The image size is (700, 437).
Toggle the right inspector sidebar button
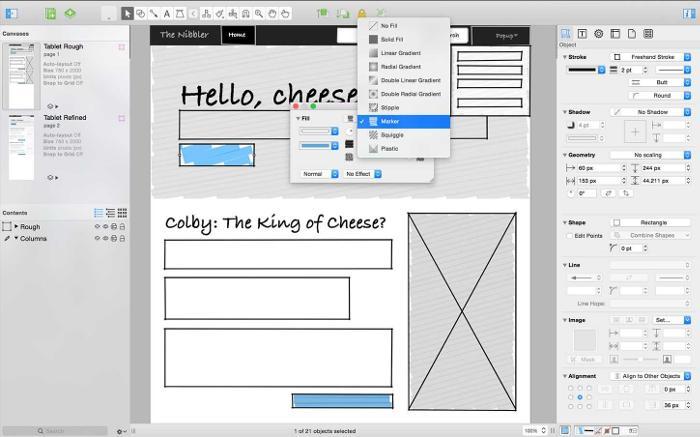coord(689,13)
